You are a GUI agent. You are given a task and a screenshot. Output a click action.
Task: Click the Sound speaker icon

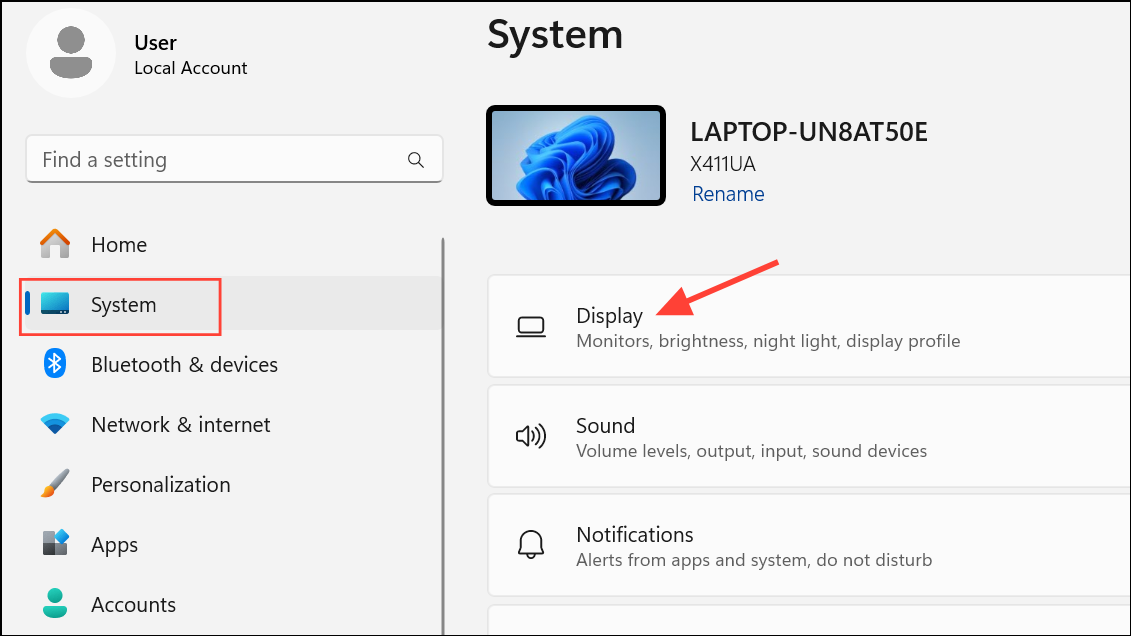531,436
